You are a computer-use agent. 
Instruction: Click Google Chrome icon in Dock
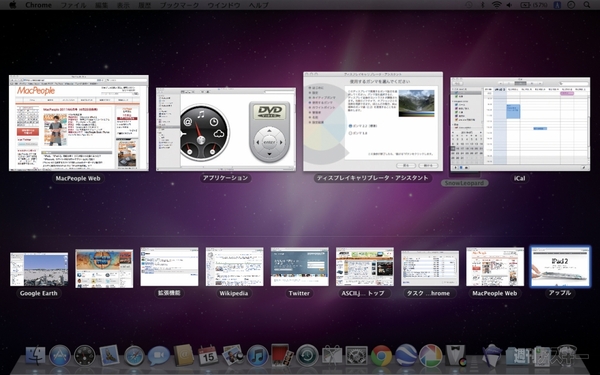(381, 356)
